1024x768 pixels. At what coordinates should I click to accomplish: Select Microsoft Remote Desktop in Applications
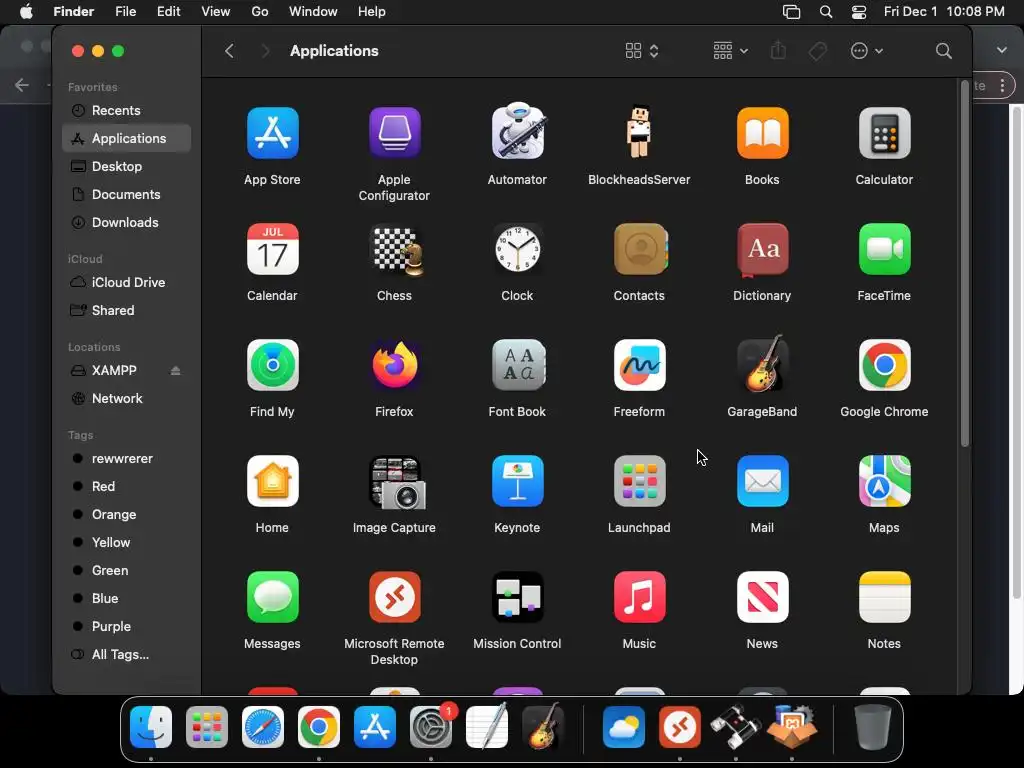(394, 597)
